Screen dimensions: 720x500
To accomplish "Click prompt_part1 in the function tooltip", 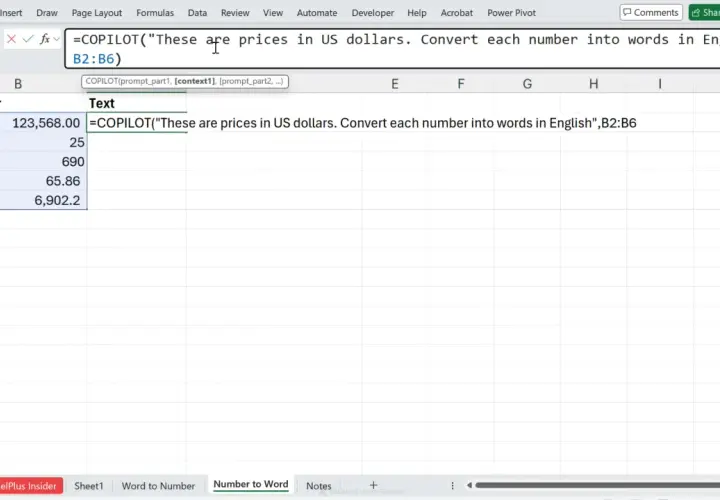I will coord(146,81).
